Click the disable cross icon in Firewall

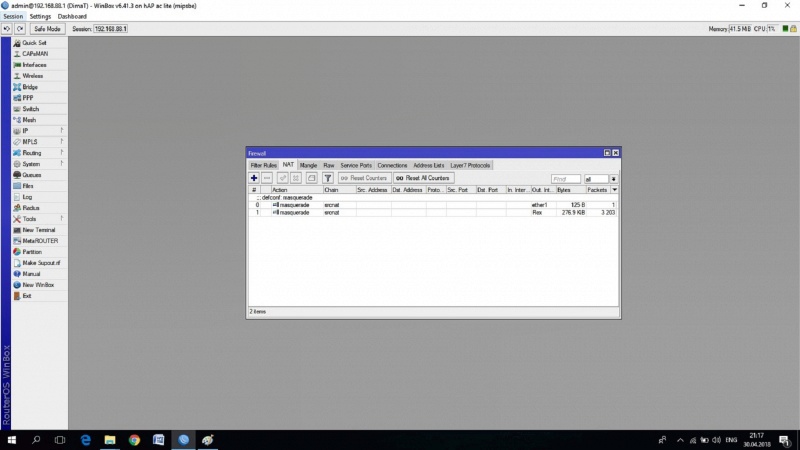point(296,178)
